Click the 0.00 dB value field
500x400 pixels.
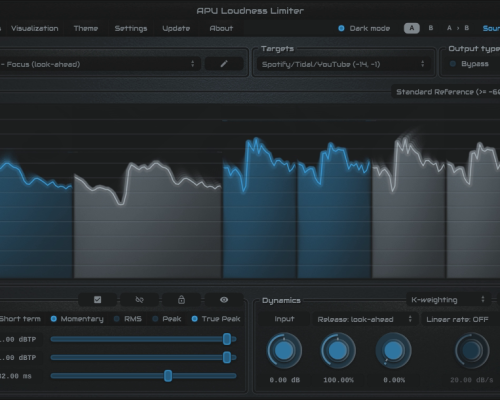coord(284,380)
